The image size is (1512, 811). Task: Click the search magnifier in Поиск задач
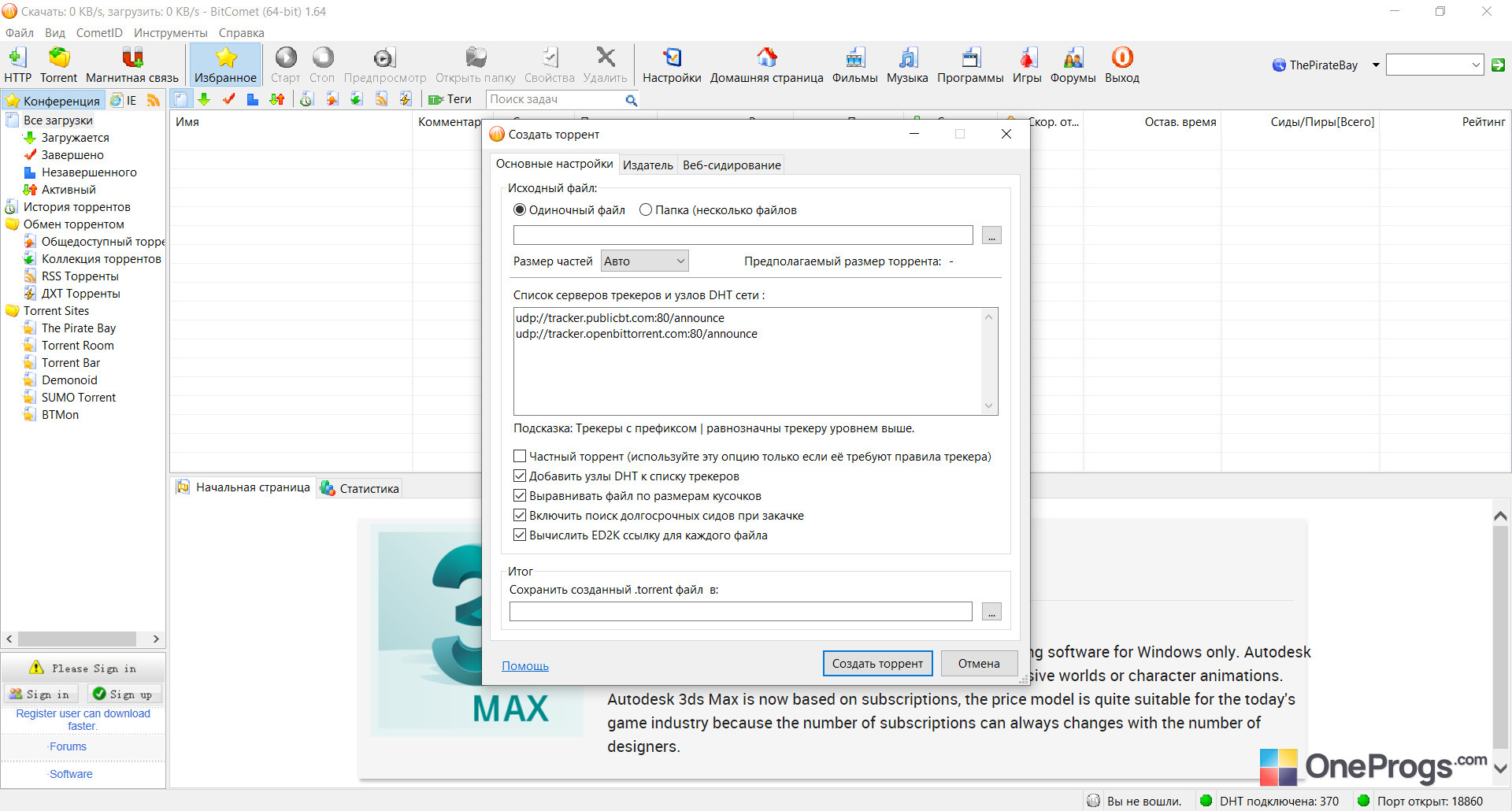click(x=631, y=100)
